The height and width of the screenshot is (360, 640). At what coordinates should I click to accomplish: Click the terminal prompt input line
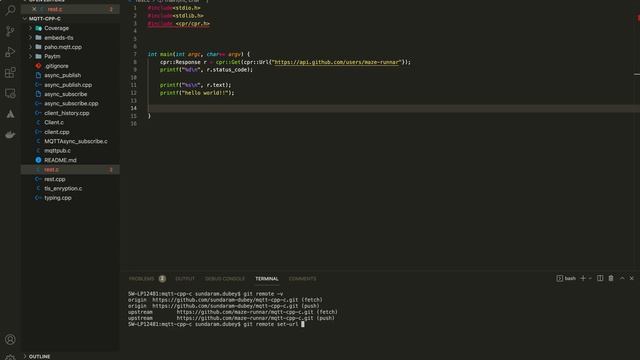(216, 324)
